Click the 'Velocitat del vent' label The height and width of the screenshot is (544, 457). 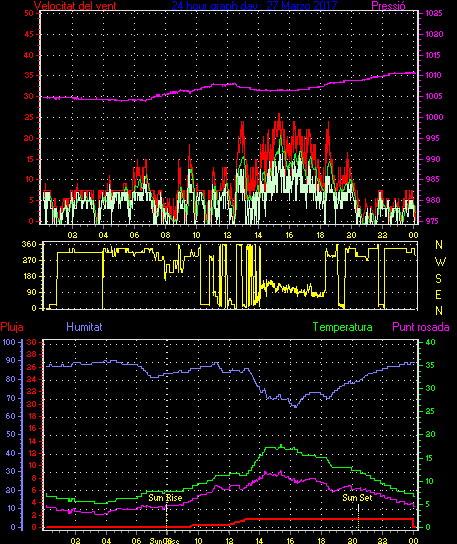click(x=75, y=6)
